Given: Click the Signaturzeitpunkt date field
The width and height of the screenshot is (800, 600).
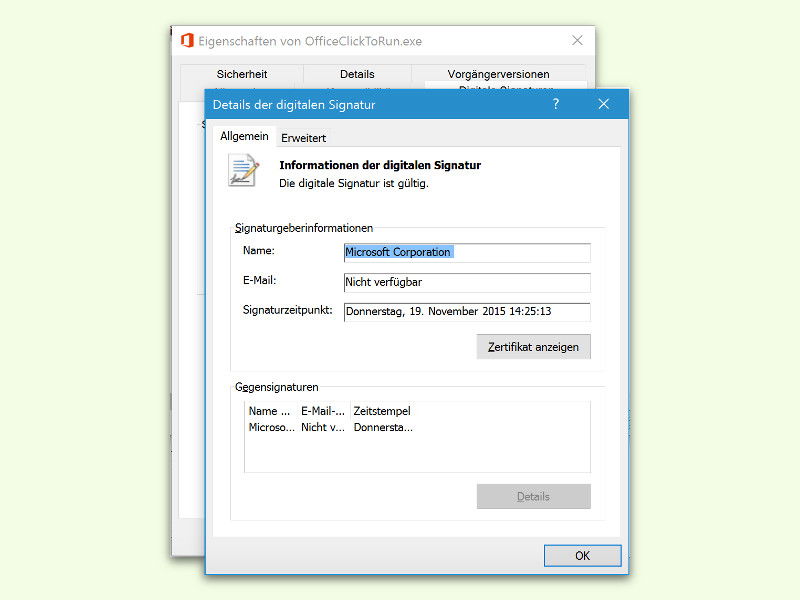Looking at the screenshot, I should (467, 312).
